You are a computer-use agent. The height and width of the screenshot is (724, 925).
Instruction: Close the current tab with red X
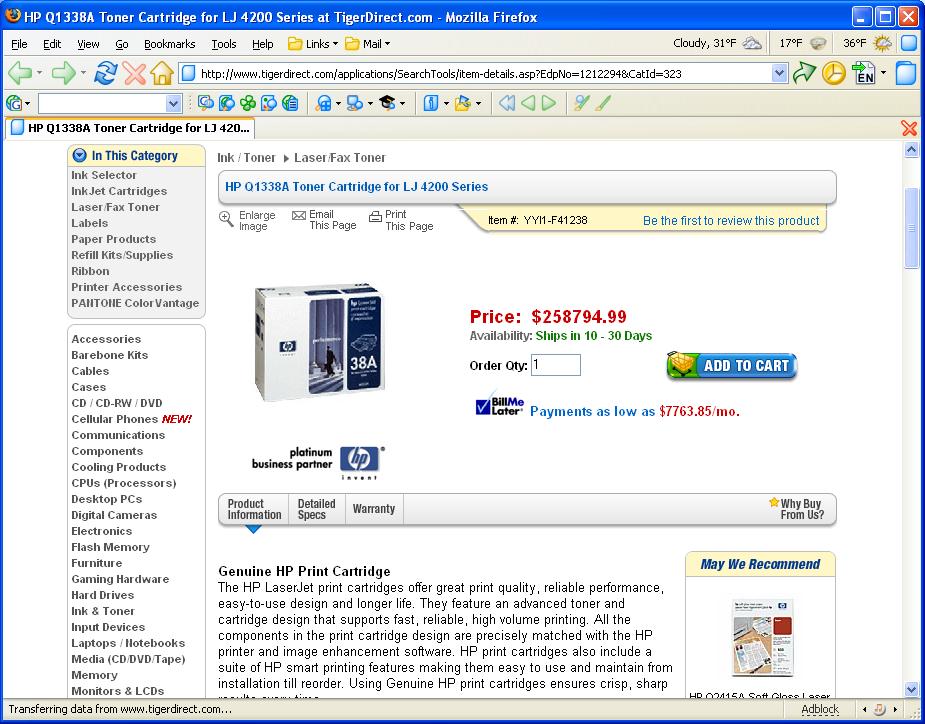click(x=909, y=128)
